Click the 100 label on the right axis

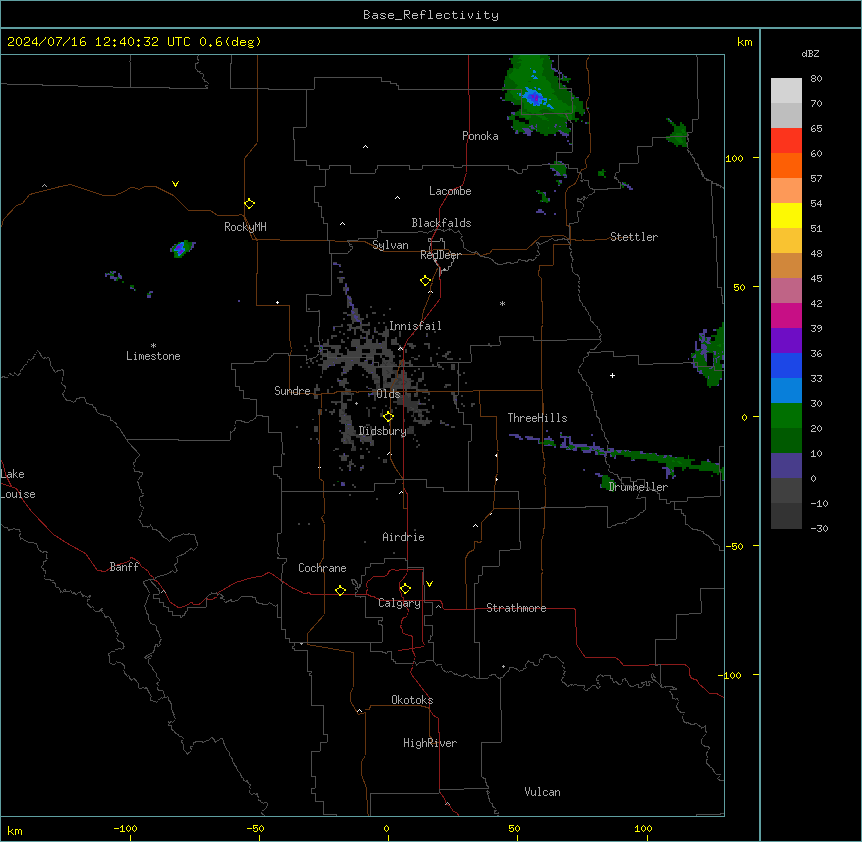click(x=734, y=158)
